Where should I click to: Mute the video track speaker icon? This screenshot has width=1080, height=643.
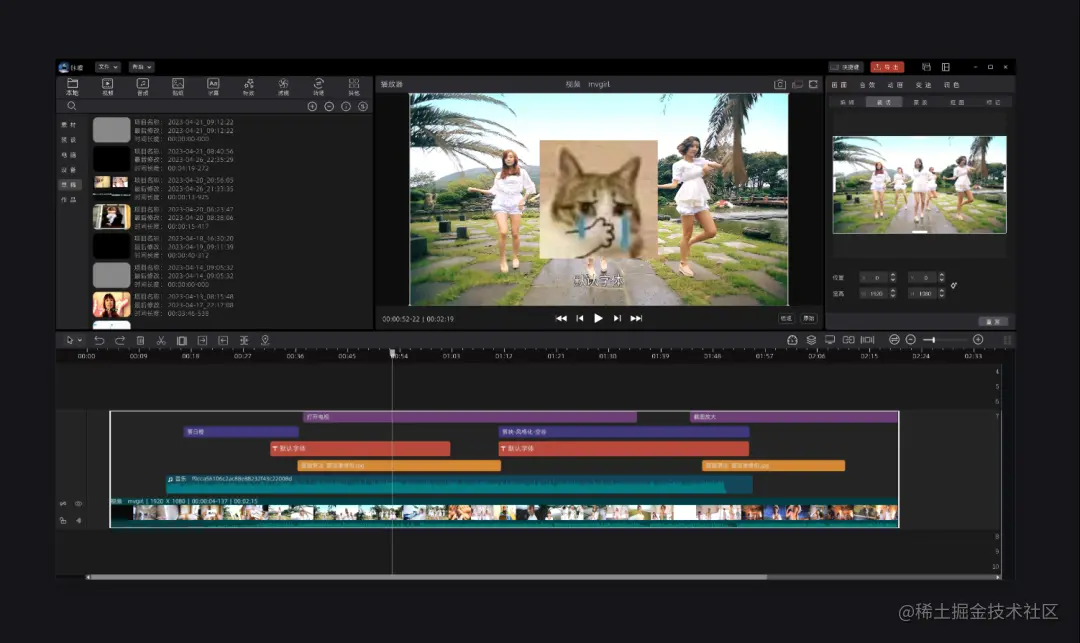[78, 520]
